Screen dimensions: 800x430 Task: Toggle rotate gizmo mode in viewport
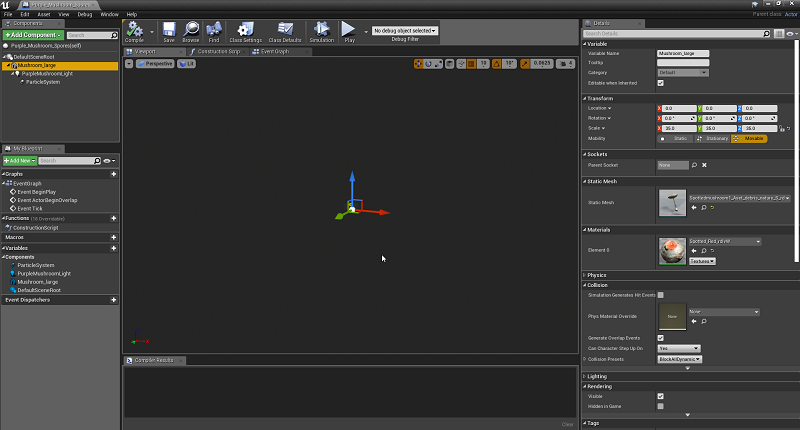point(428,64)
